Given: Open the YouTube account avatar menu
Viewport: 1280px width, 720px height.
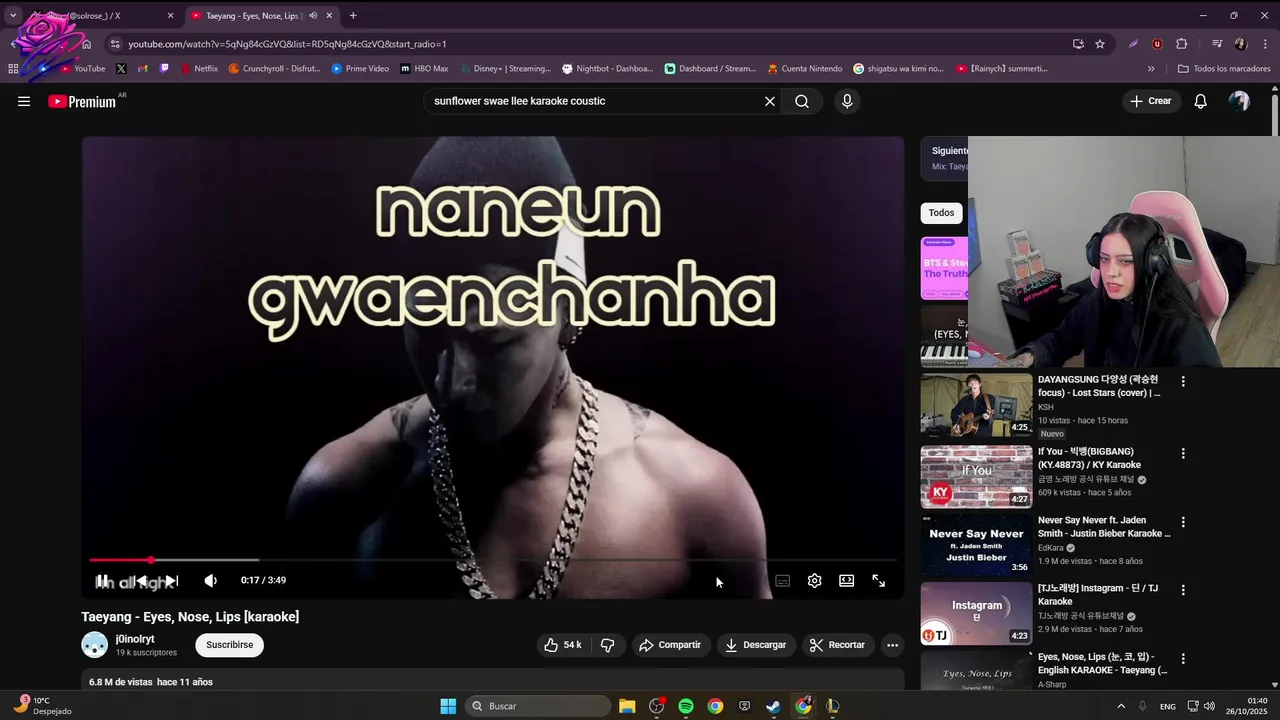Looking at the screenshot, I should (1239, 101).
